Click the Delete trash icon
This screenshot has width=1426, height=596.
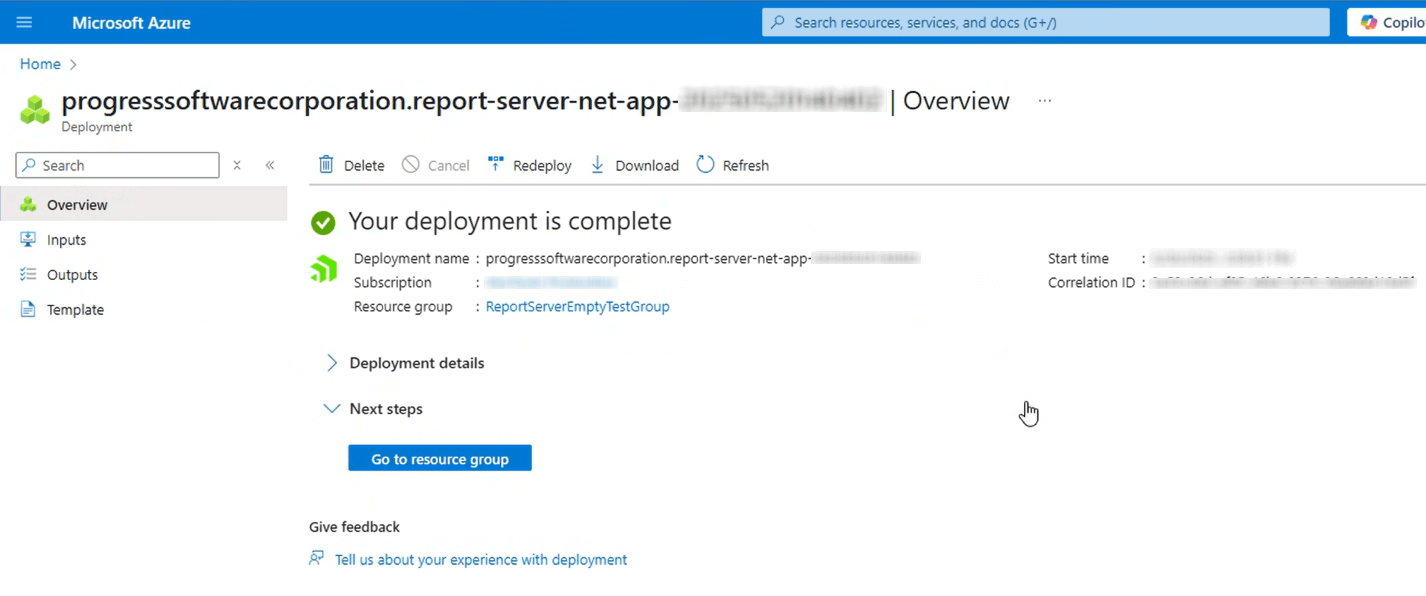[x=326, y=165]
